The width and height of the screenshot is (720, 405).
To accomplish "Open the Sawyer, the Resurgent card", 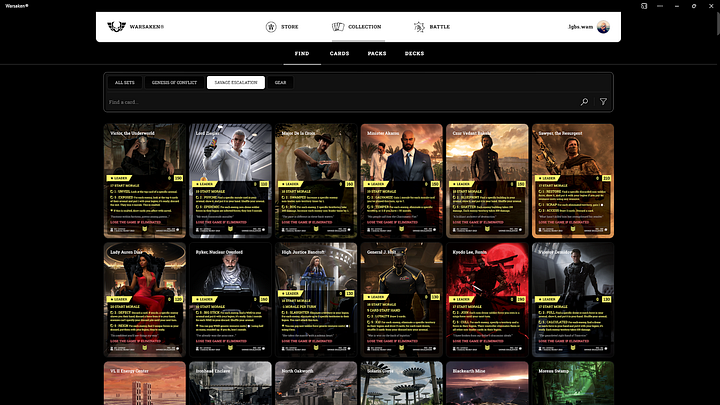I will click(x=573, y=180).
